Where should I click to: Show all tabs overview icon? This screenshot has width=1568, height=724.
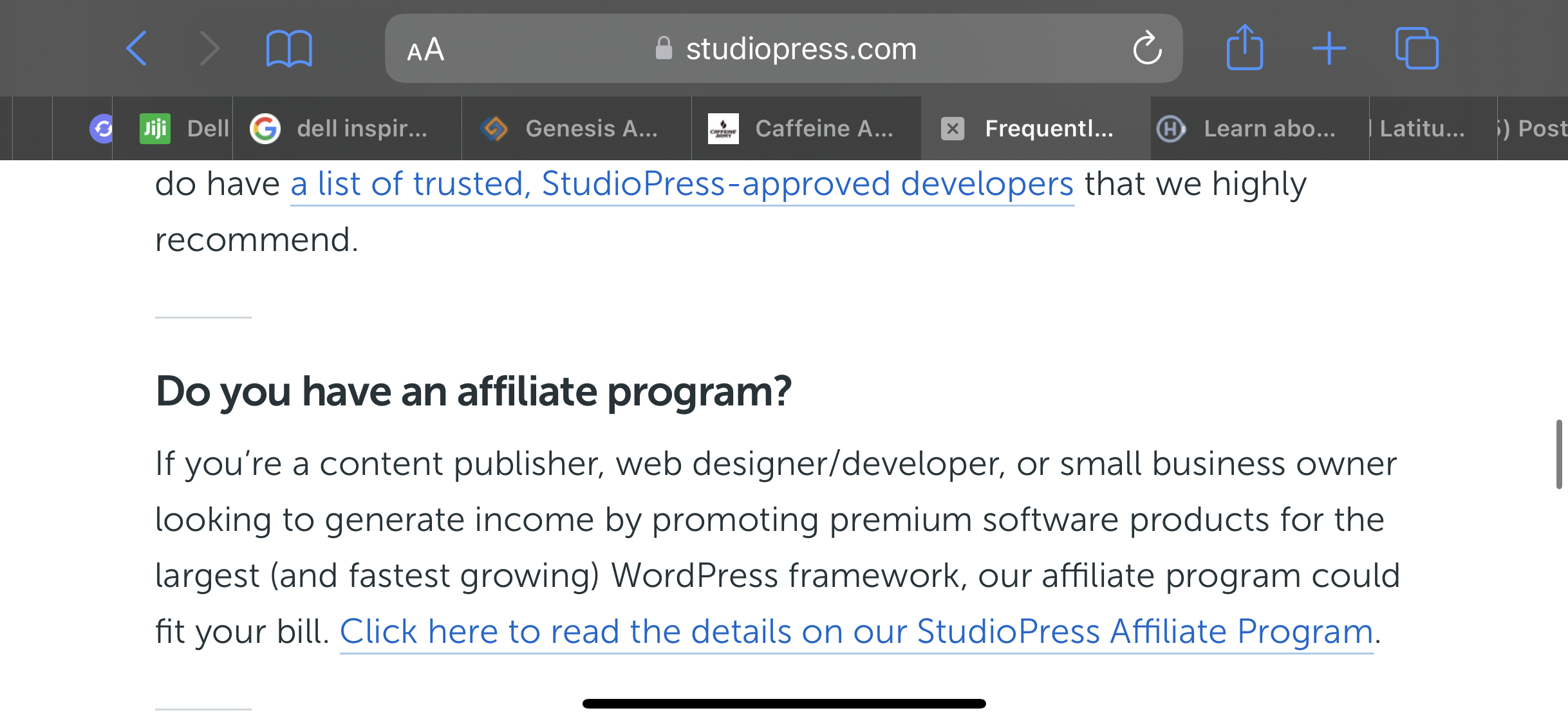click(1416, 48)
